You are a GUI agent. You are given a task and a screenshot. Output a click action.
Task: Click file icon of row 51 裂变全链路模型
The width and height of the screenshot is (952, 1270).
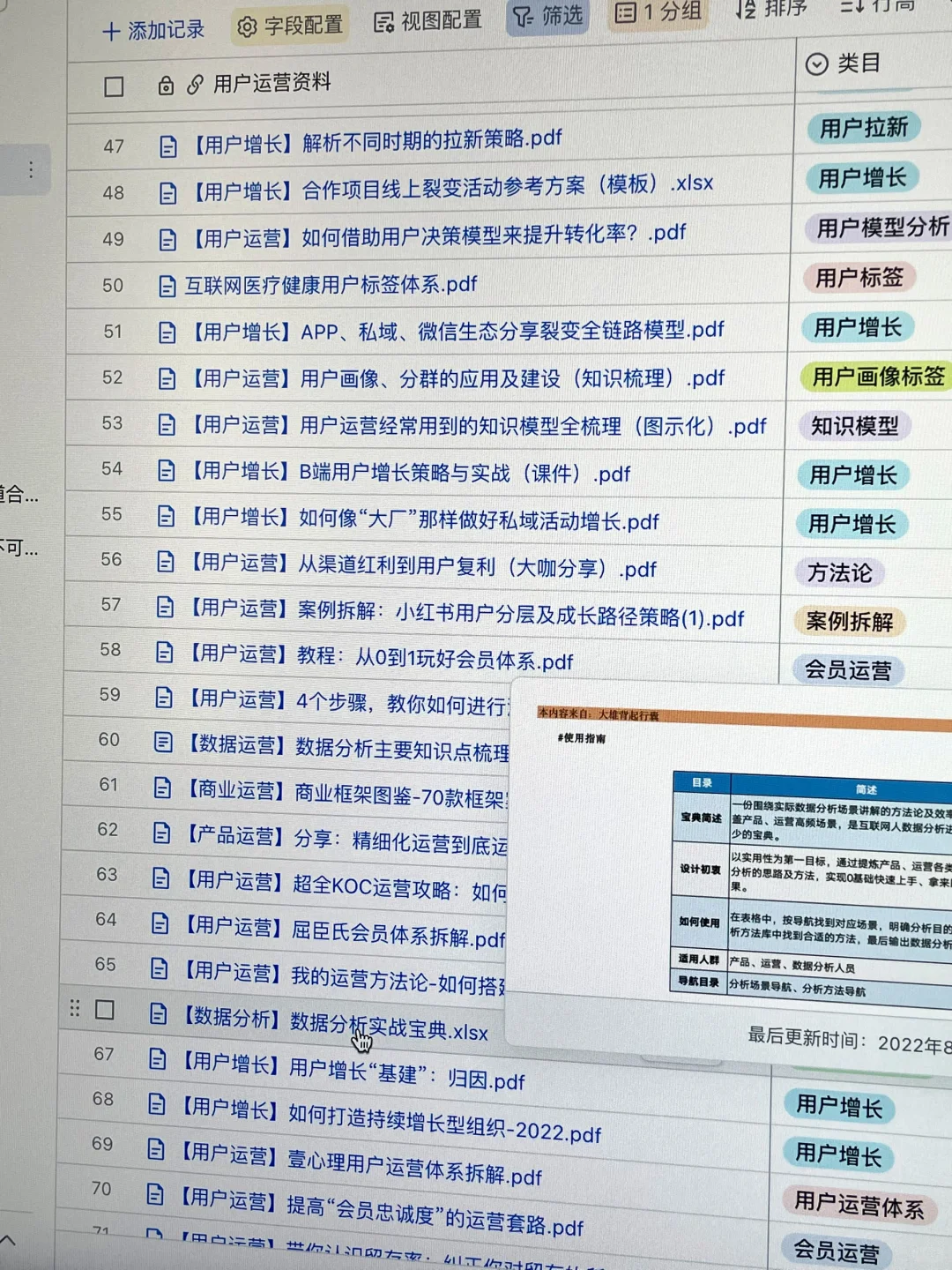(167, 332)
